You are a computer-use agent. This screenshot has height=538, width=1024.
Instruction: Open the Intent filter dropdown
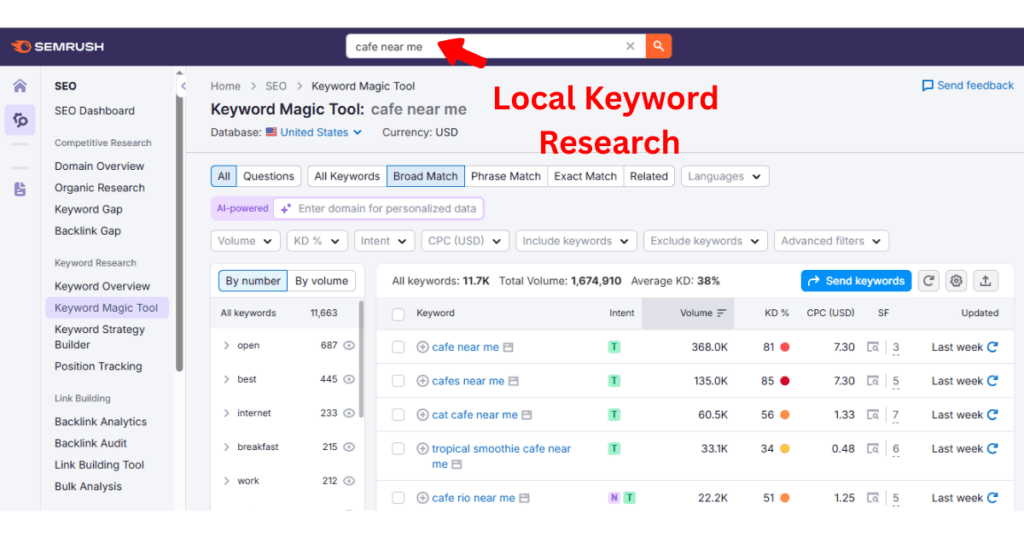[x=384, y=241]
